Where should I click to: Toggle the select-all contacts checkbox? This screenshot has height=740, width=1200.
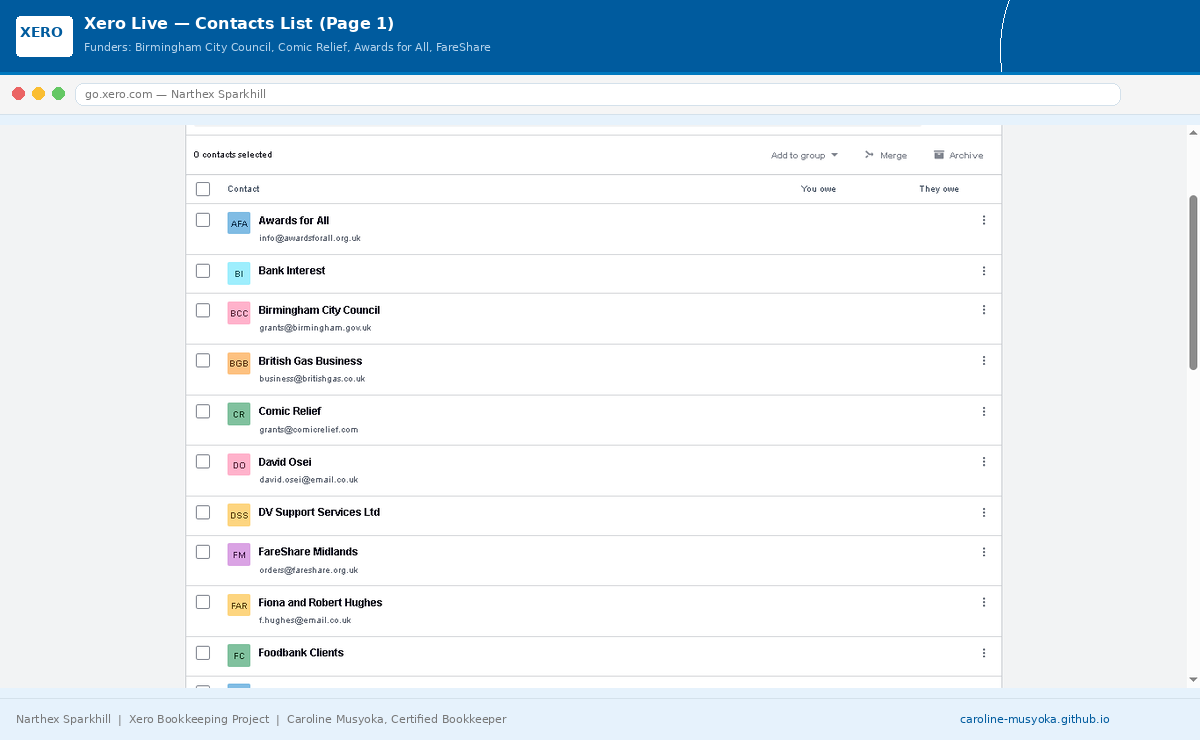[x=203, y=189]
